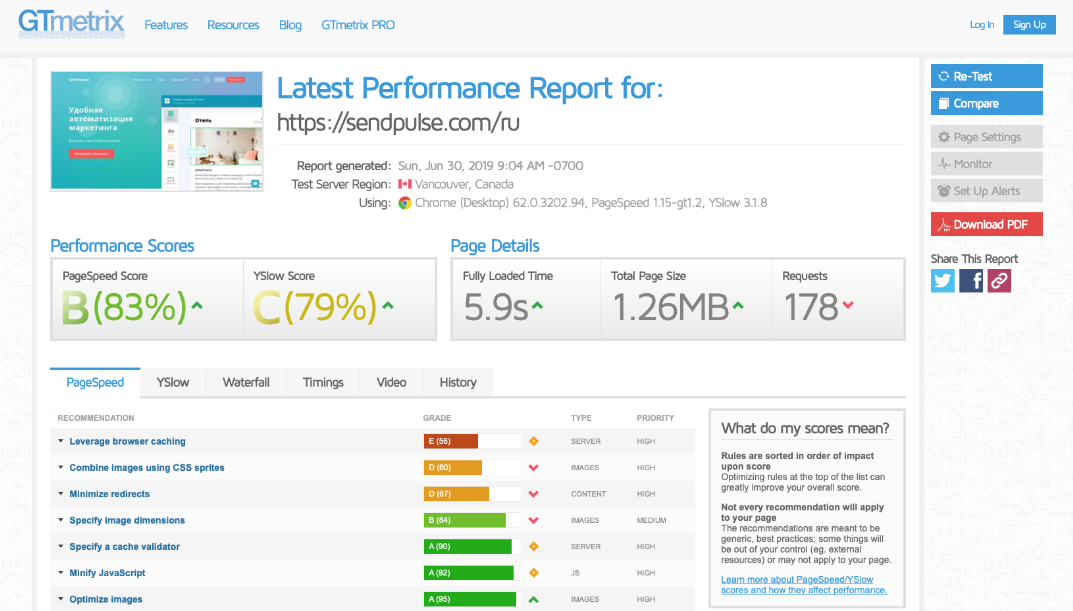
Task: Click the Set Up Alerts button
Action: pyautogui.click(x=986, y=191)
